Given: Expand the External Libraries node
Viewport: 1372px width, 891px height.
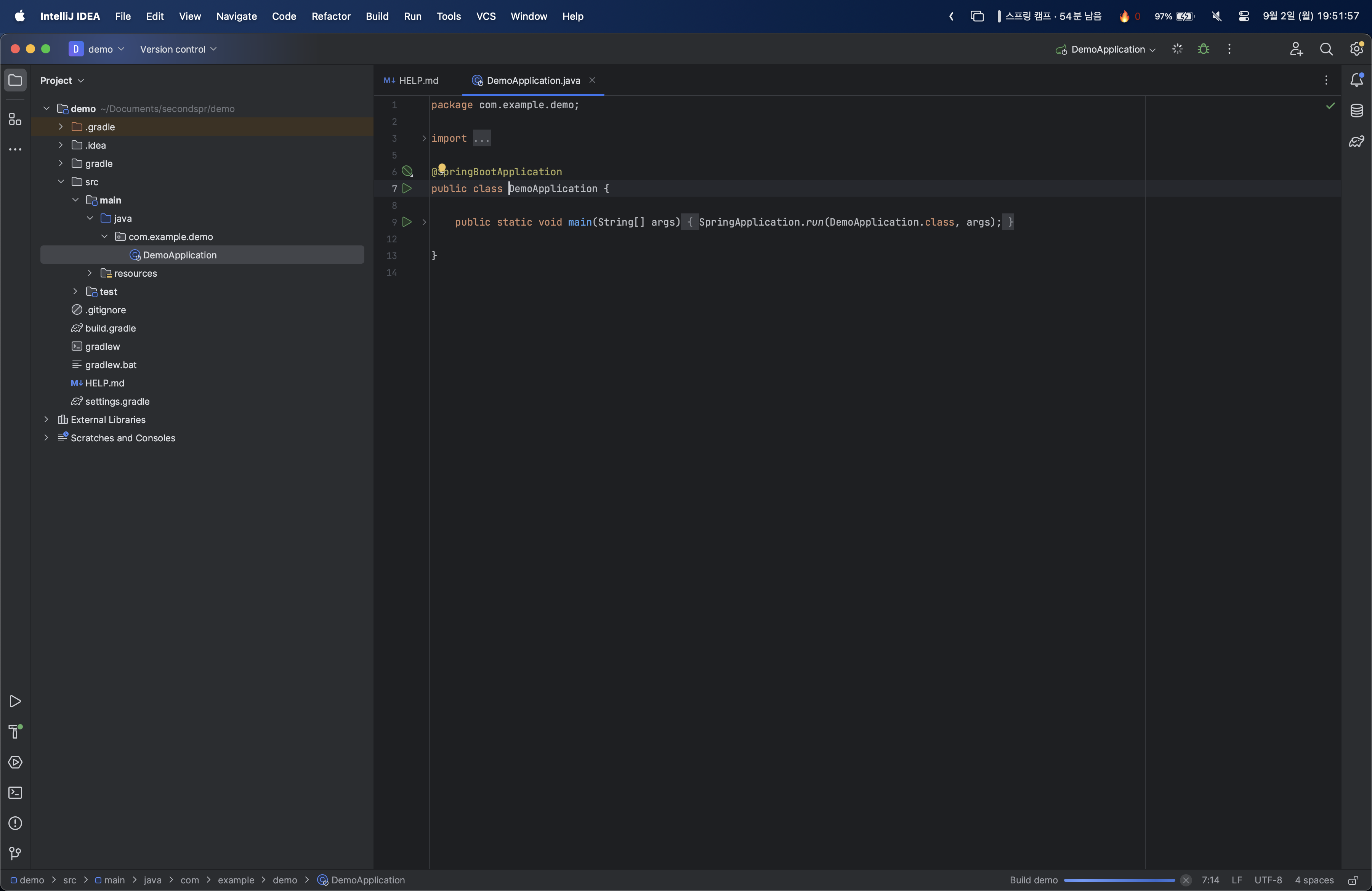Looking at the screenshot, I should point(46,420).
